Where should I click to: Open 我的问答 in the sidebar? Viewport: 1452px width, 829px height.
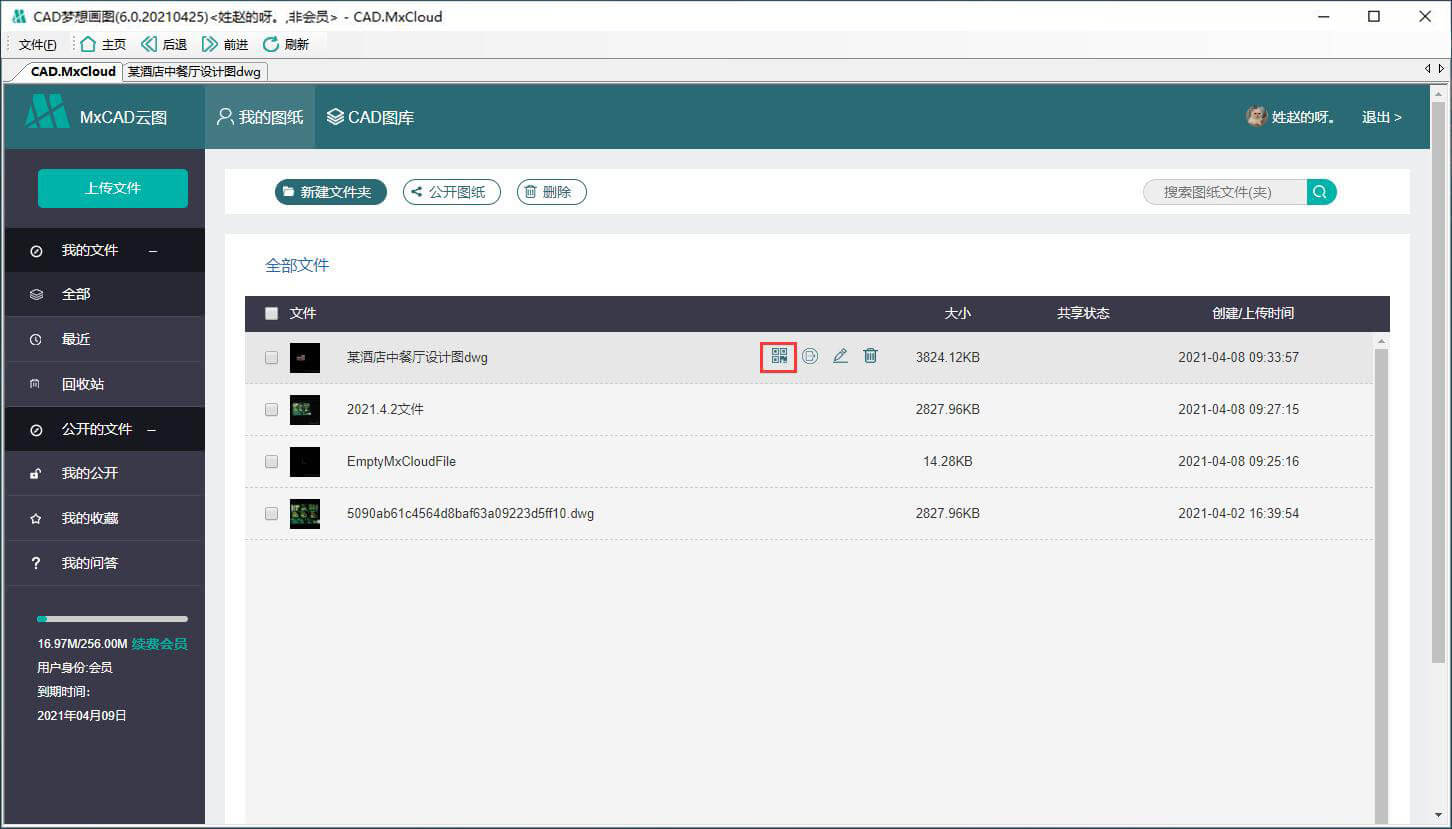pos(104,563)
